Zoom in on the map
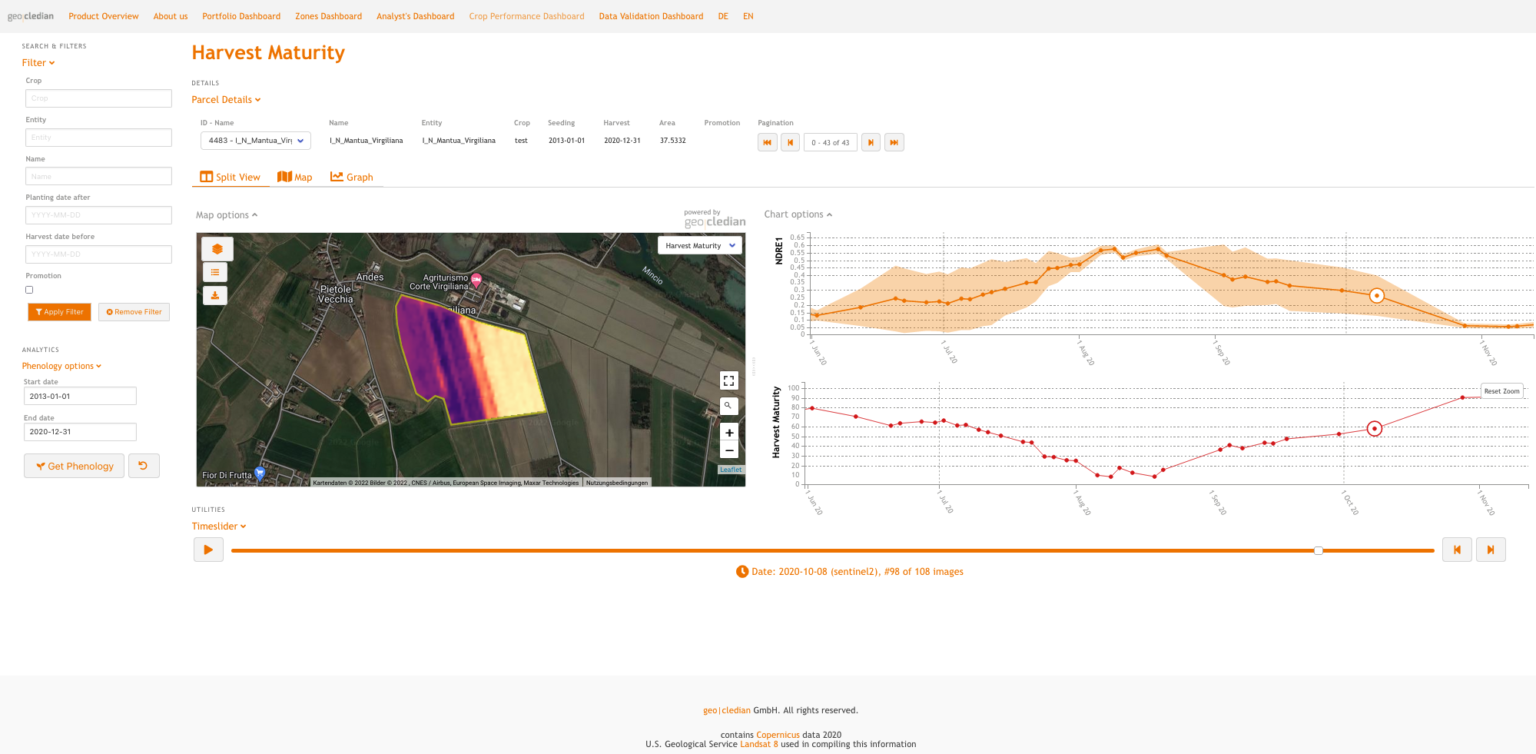Screen dimensions: 1536x754 click(x=728, y=432)
